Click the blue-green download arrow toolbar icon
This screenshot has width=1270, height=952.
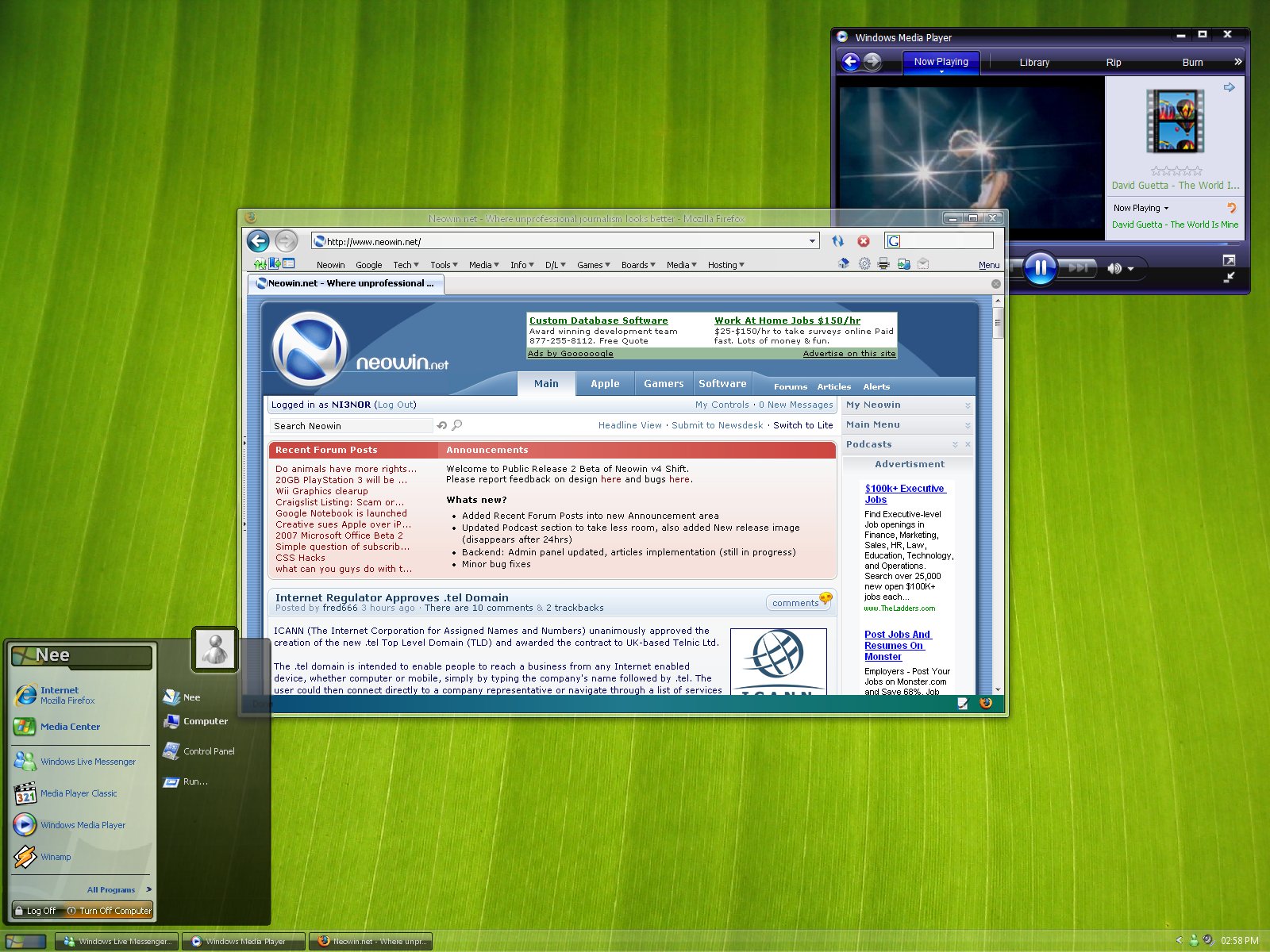903,263
